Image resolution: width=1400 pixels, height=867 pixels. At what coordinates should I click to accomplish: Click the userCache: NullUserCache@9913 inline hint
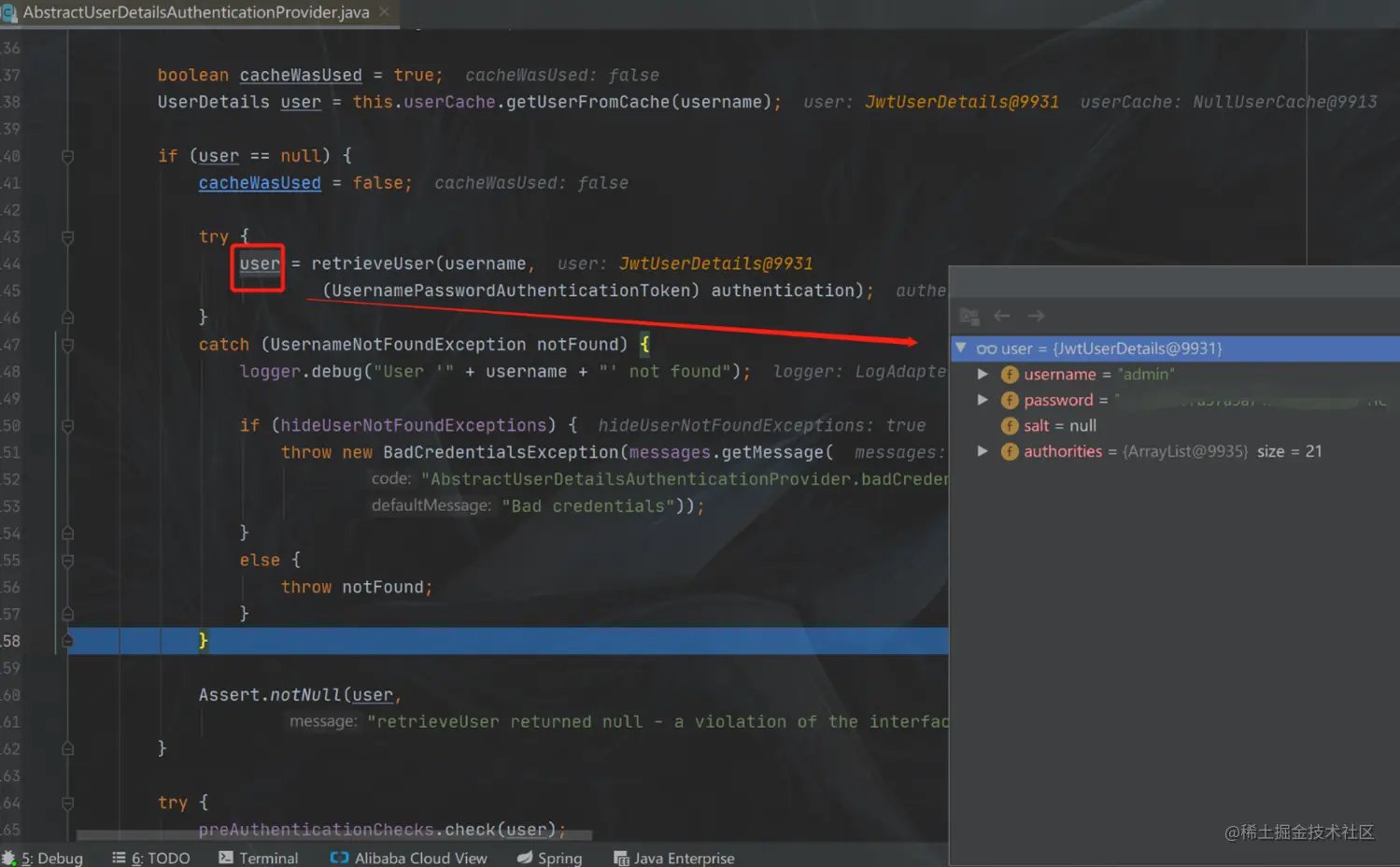1228,102
